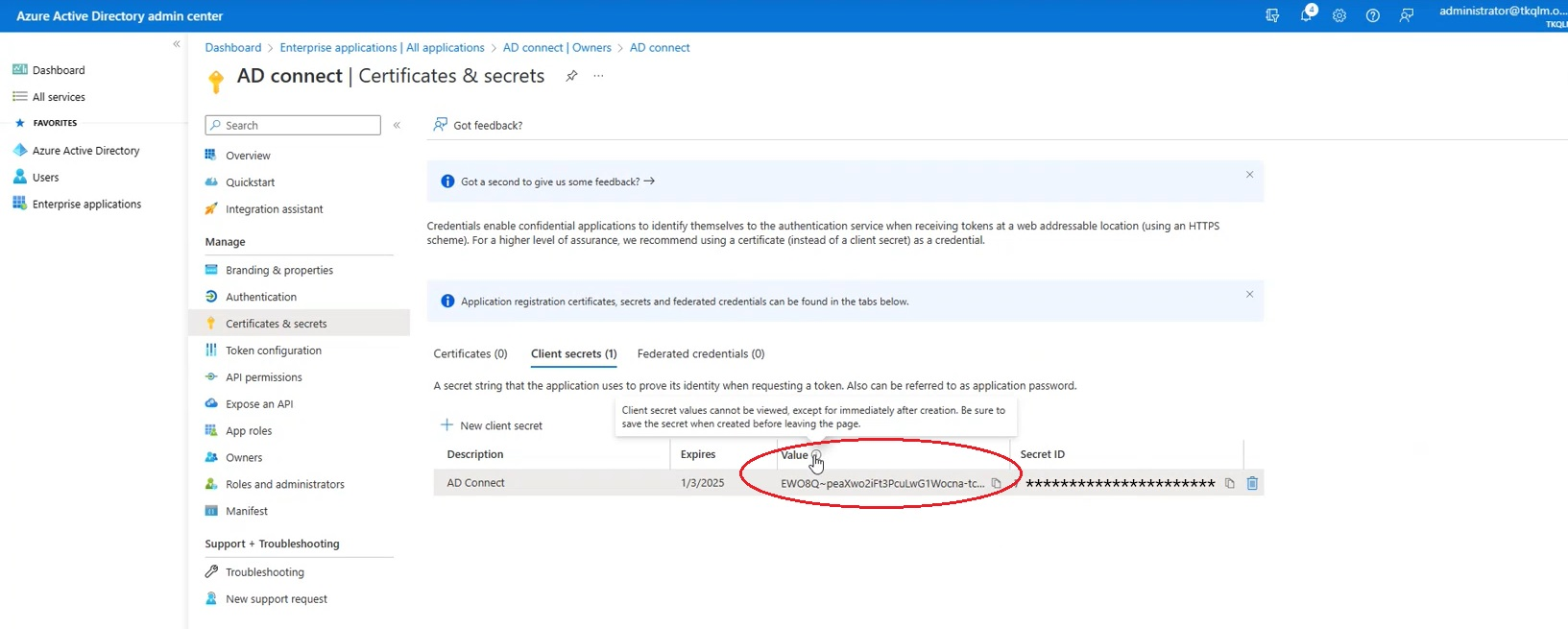The width and height of the screenshot is (1568, 629).
Task: Open All services in sidebar
Action: [x=59, y=97]
